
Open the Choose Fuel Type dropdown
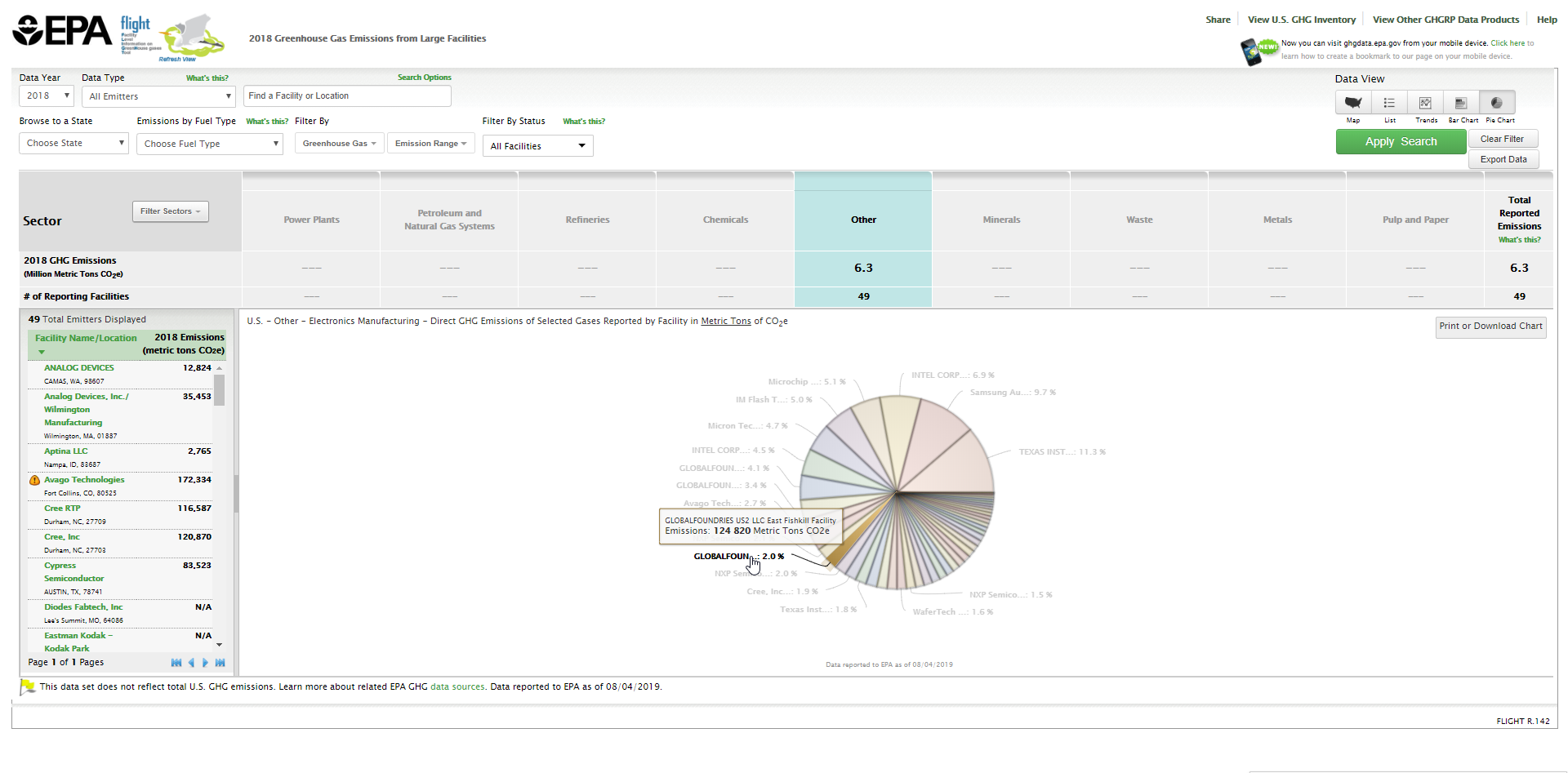pos(210,144)
